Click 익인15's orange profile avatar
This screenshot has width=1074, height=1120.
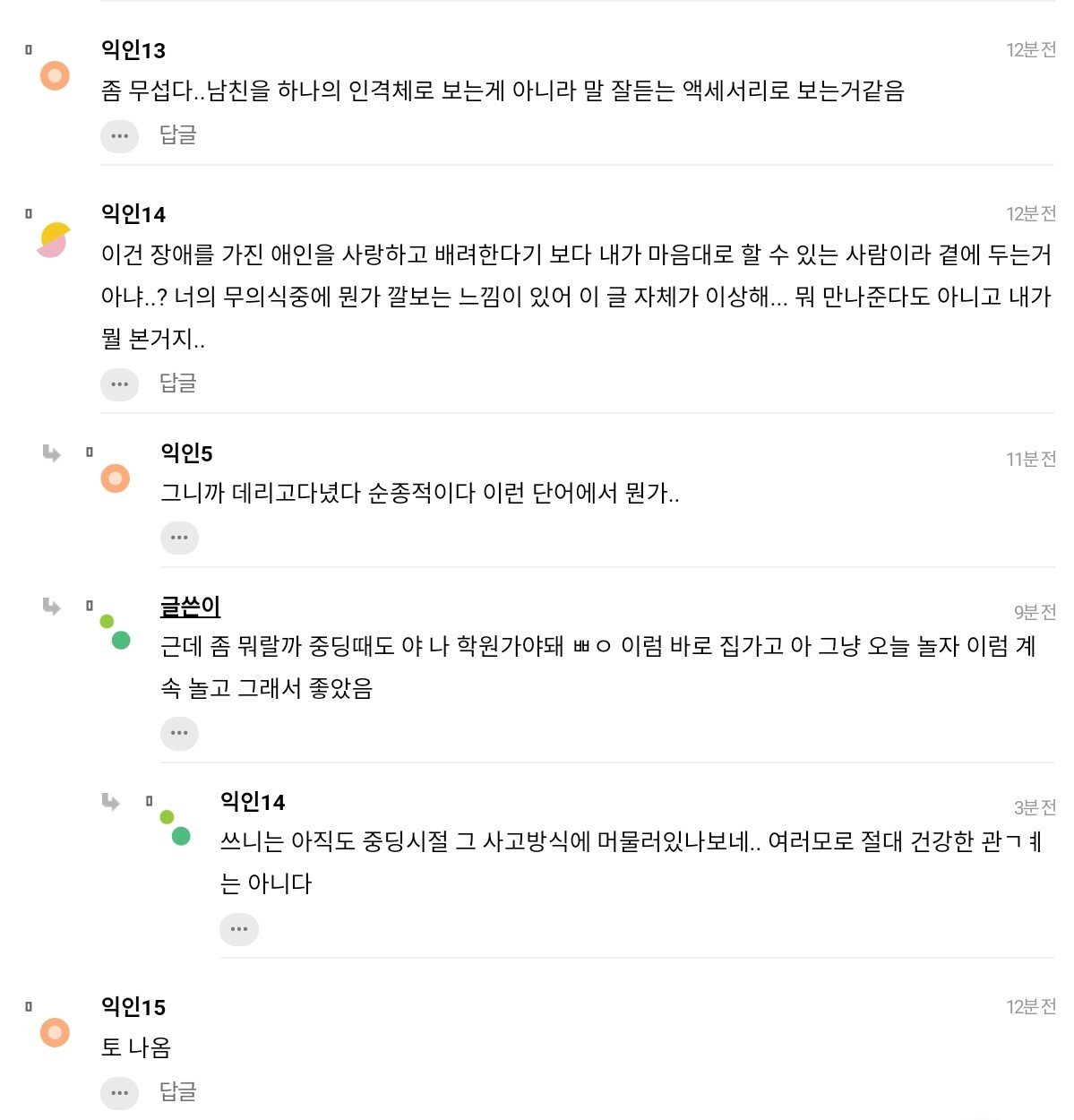click(x=55, y=1032)
